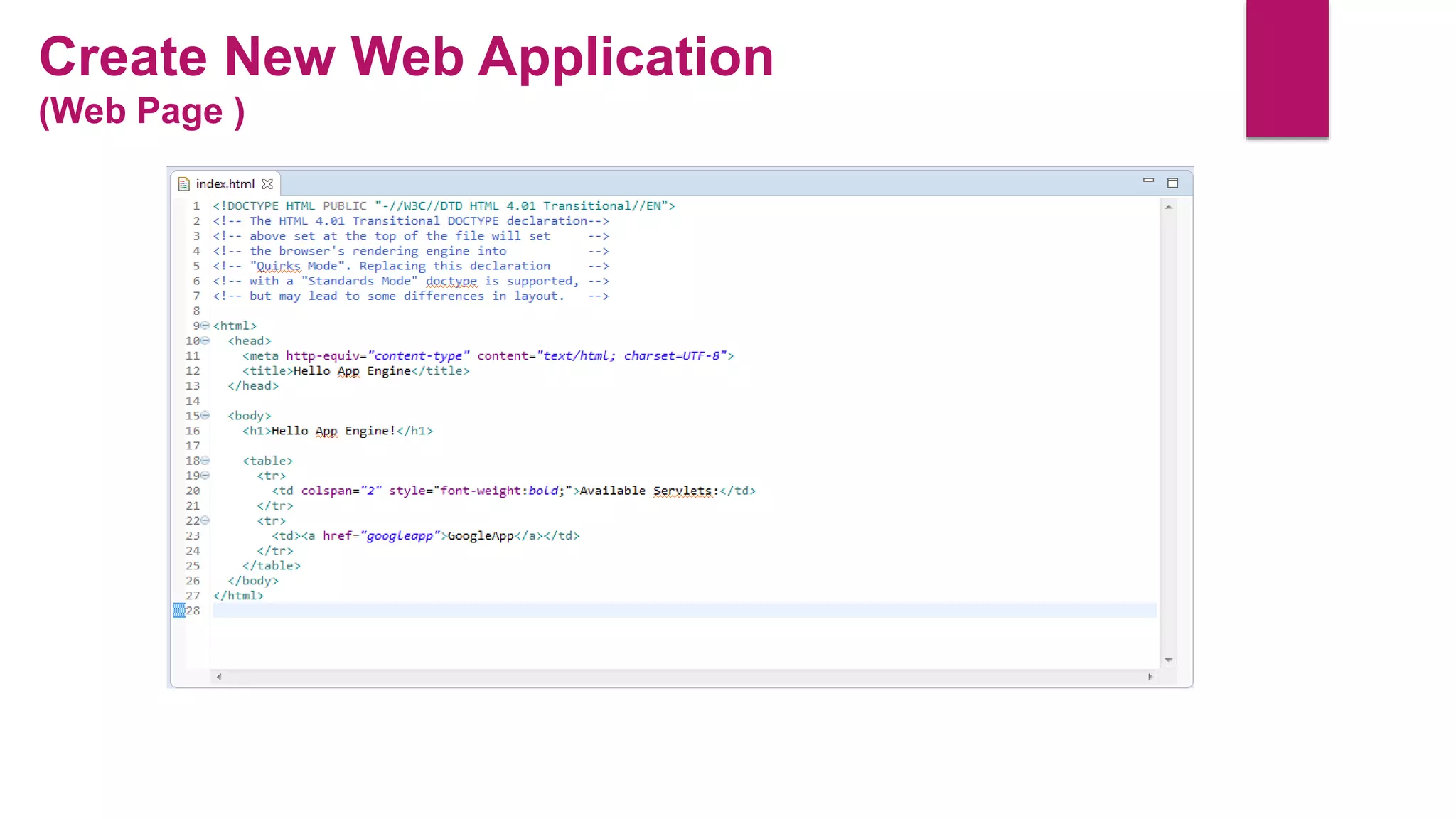Viewport: 1456px width, 819px height.
Task: Click line number 14 in the gutter
Action: point(193,401)
